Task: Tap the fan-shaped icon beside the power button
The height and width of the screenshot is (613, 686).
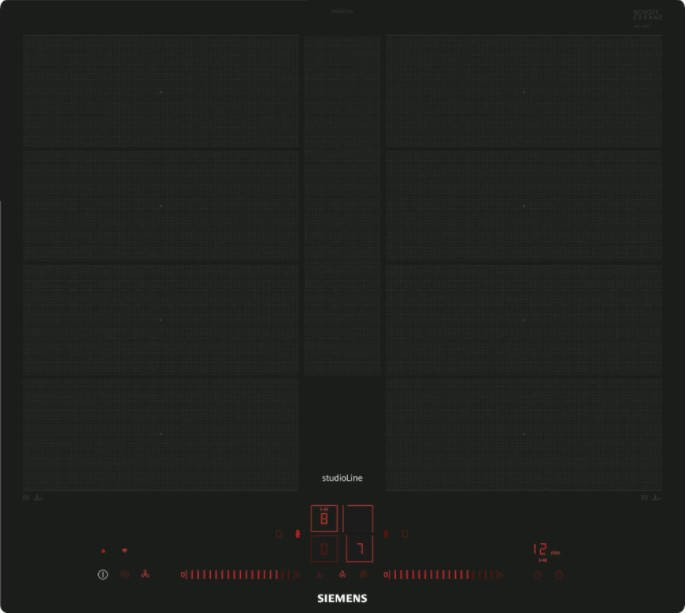Action: coord(146,575)
